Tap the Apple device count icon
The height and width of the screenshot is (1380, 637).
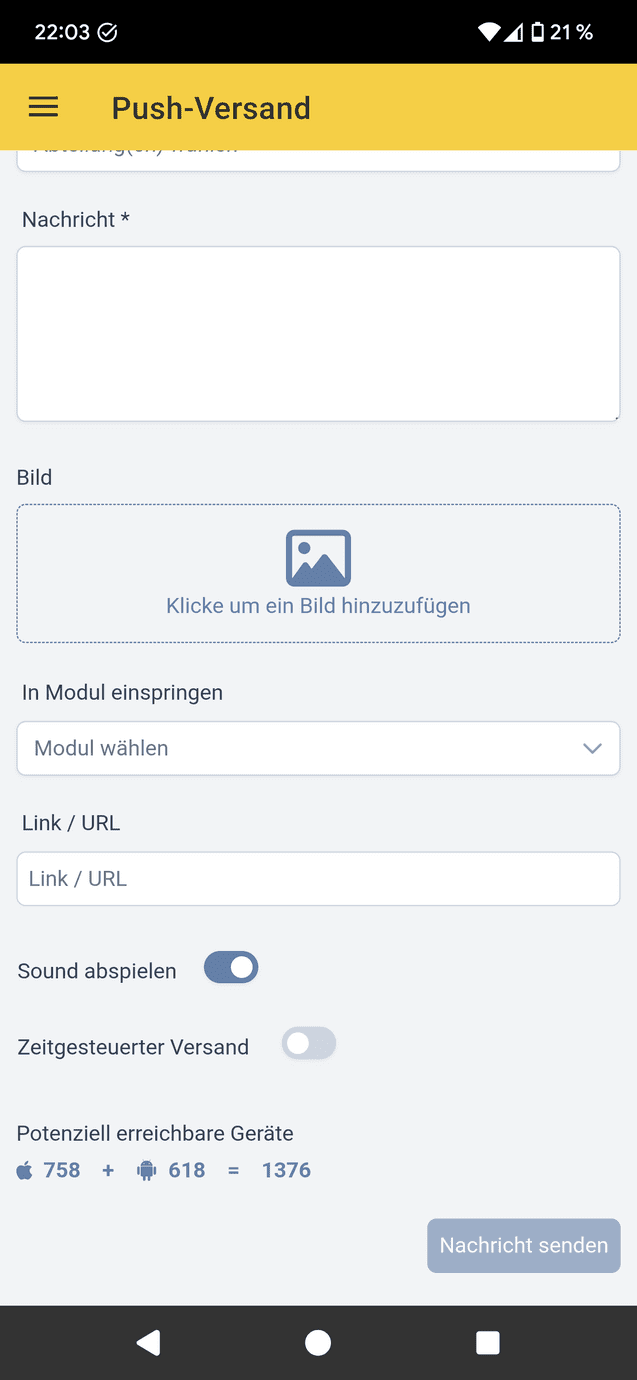[x=25, y=1170]
